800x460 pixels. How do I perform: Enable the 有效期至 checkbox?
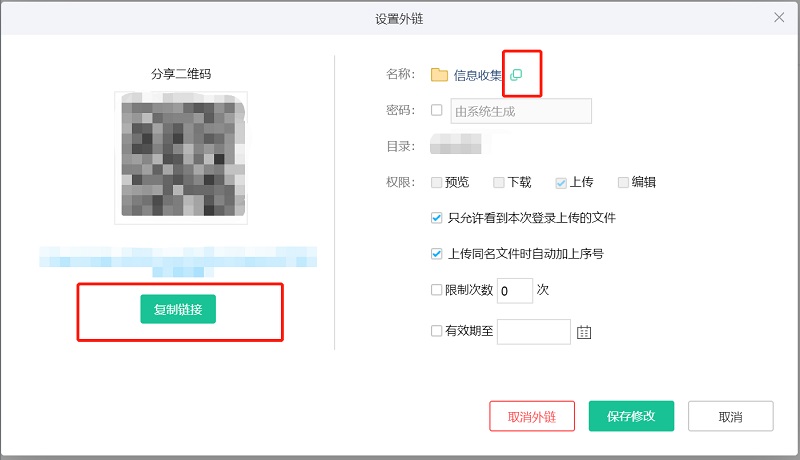tap(436, 331)
